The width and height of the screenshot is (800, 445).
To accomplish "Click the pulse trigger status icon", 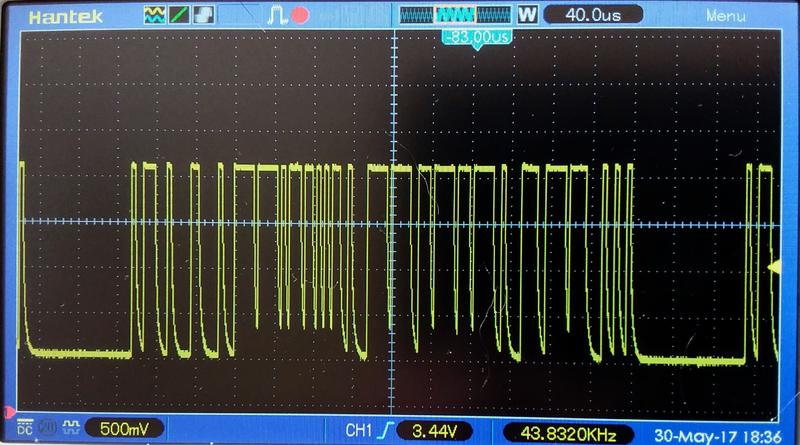I will tap(277, 15).
